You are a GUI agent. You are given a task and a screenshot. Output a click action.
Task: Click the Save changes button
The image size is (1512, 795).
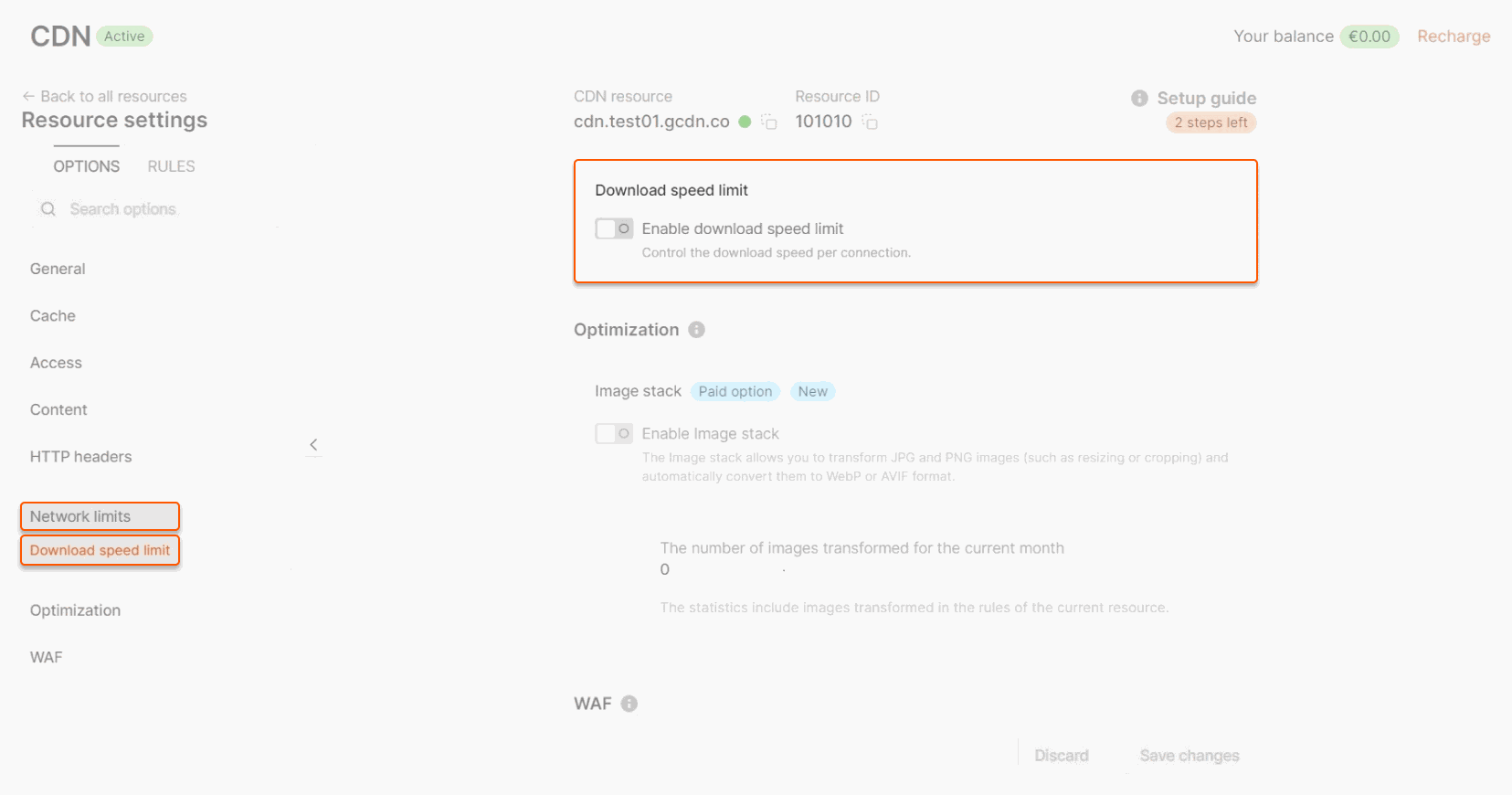[1189, 756]
